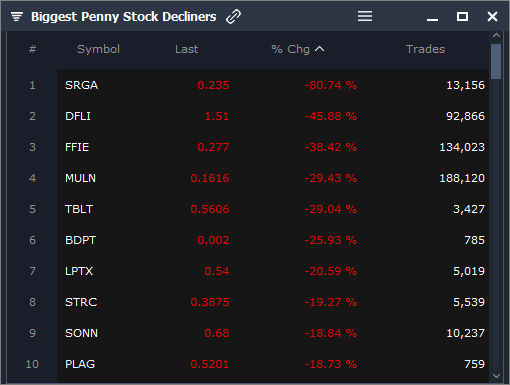This screenshot has width=510, height=385.
Task: Minimize the Penny Stock Decliners window
Action: (432, 20)
